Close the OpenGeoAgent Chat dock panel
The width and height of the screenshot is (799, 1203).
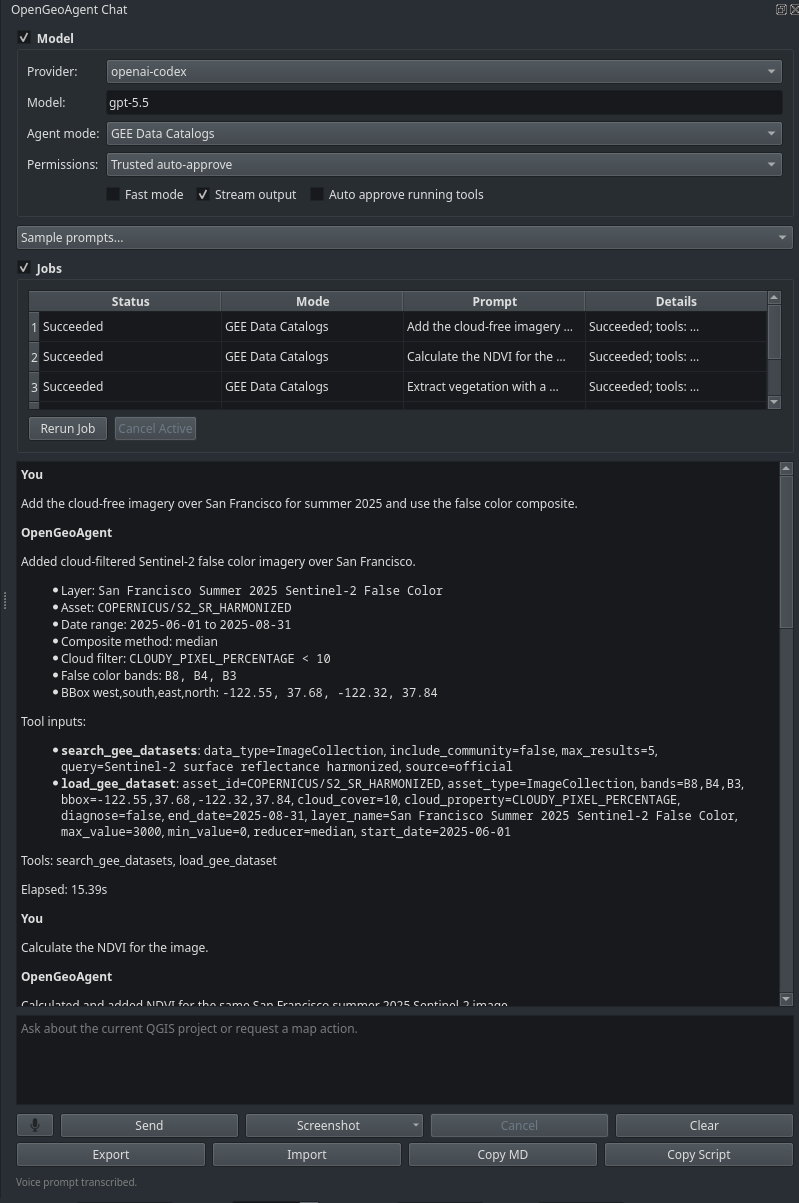(x=792, y=9)
